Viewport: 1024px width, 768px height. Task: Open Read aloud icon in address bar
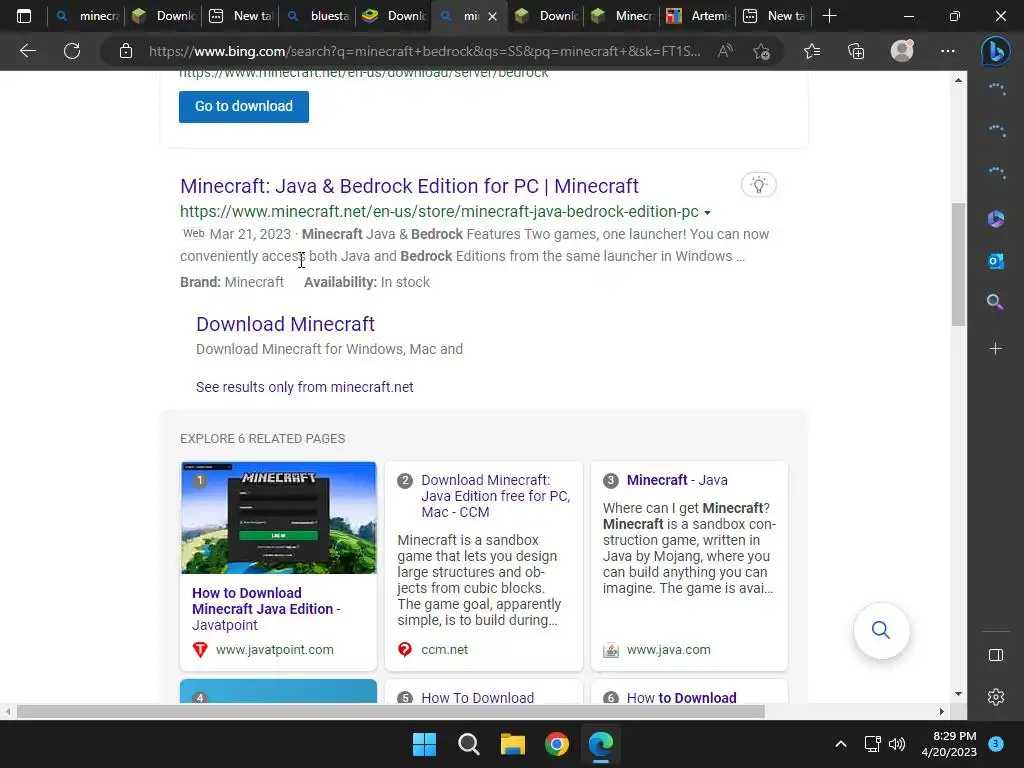(x=725, y=51)
